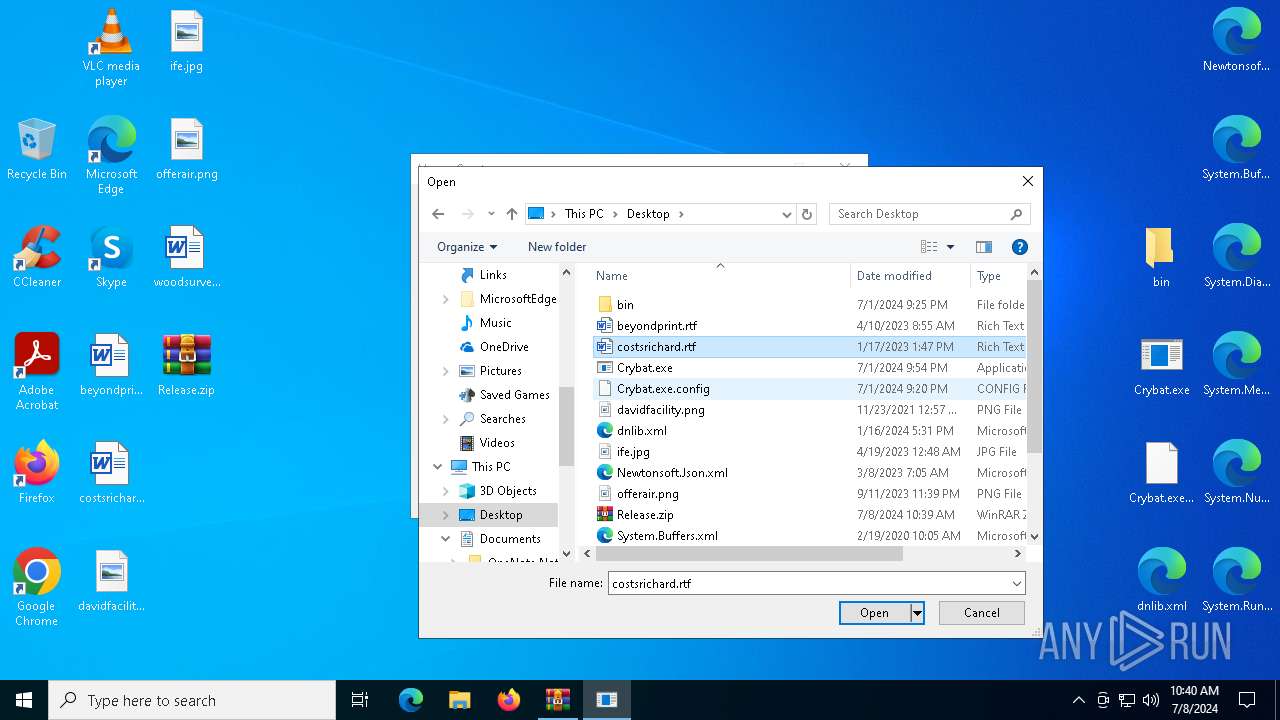The height and width of the screenshot is (720, 1280).
Task: Open the Windows Start menu
Action: [24, 700]
